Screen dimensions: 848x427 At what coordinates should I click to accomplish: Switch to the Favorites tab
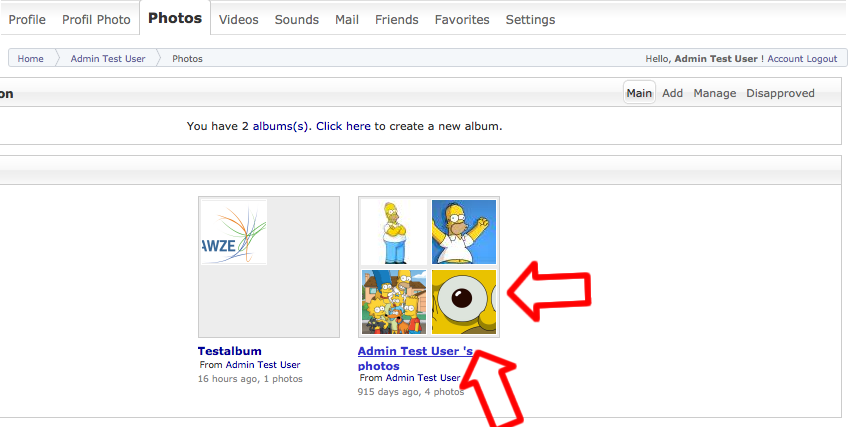click(x=462, y=19)
